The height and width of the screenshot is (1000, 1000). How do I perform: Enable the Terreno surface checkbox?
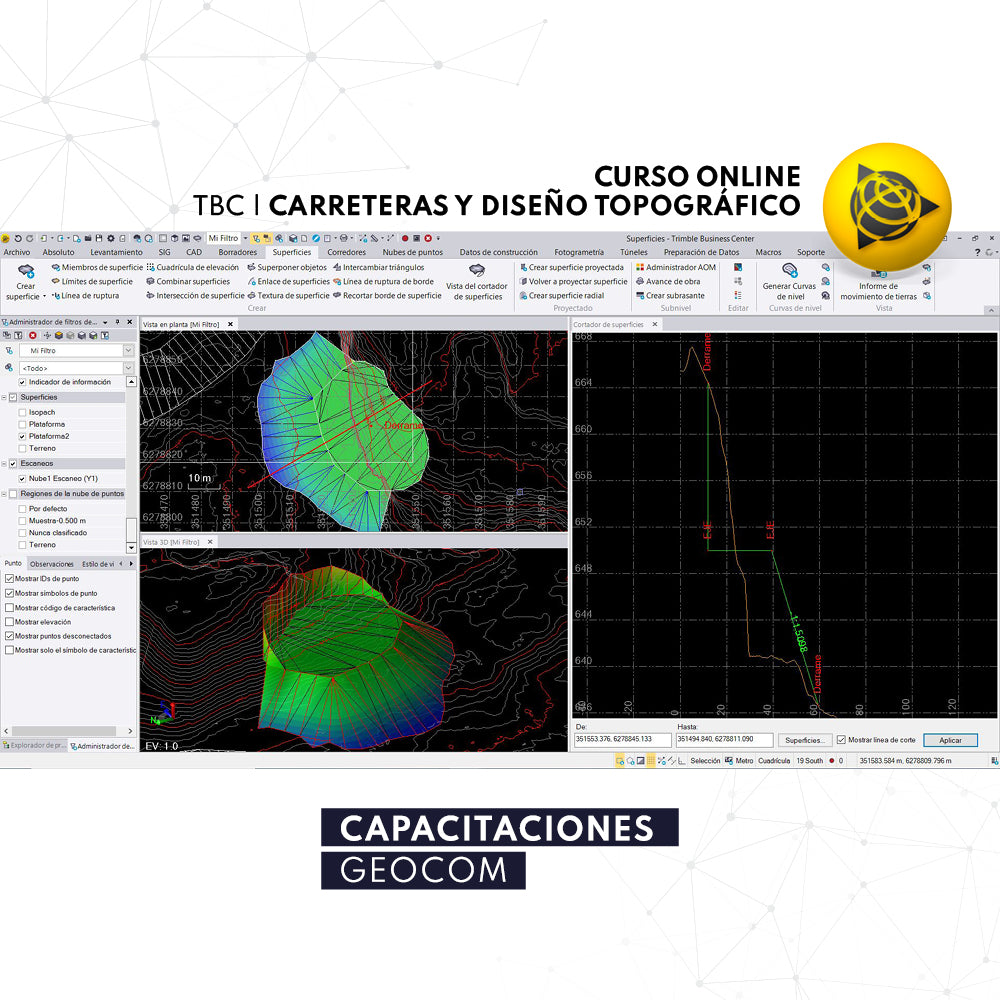pos(21,448)
